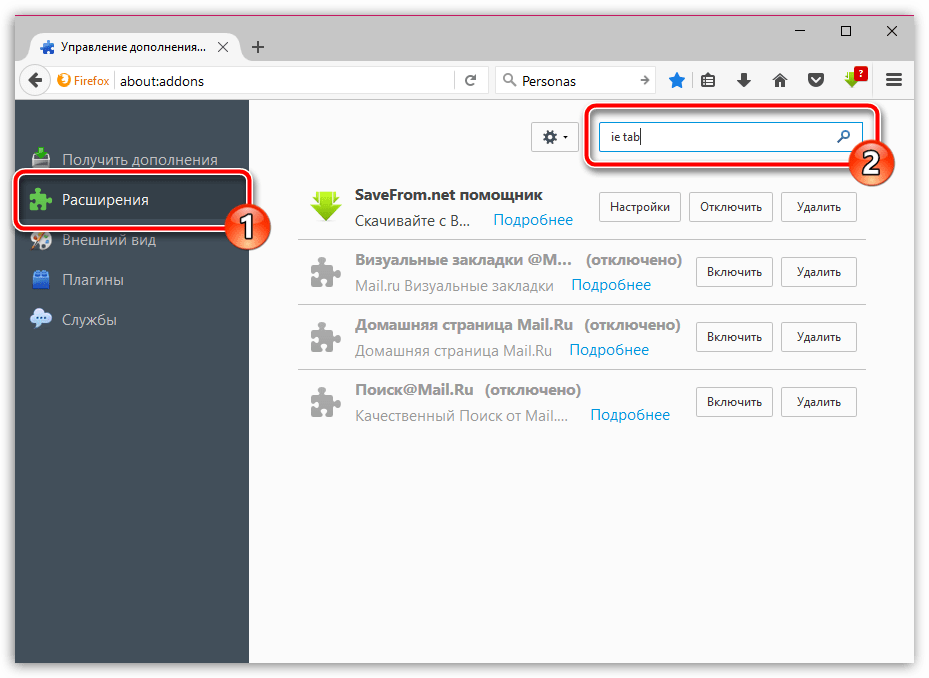This screenshot has height=678, width=929.
Task: Reload the about:addons page
Action: [470, 81]
